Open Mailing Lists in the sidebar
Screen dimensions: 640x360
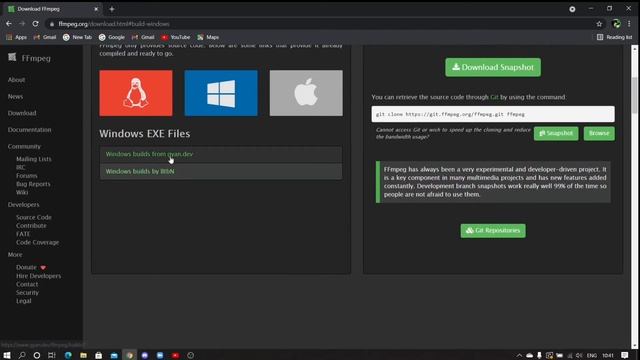point(34,159)
